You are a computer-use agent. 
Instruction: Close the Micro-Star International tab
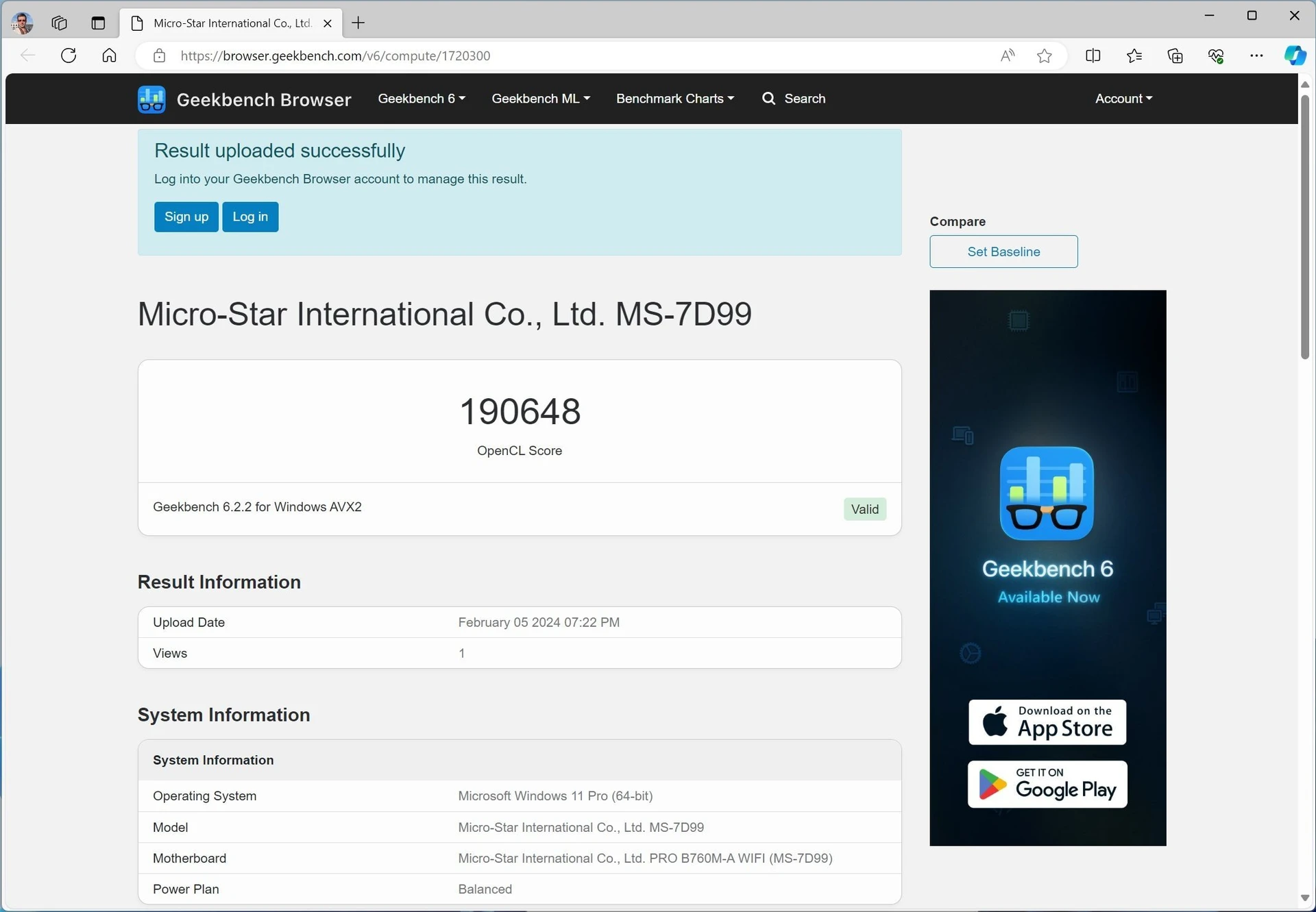[328, 23]
